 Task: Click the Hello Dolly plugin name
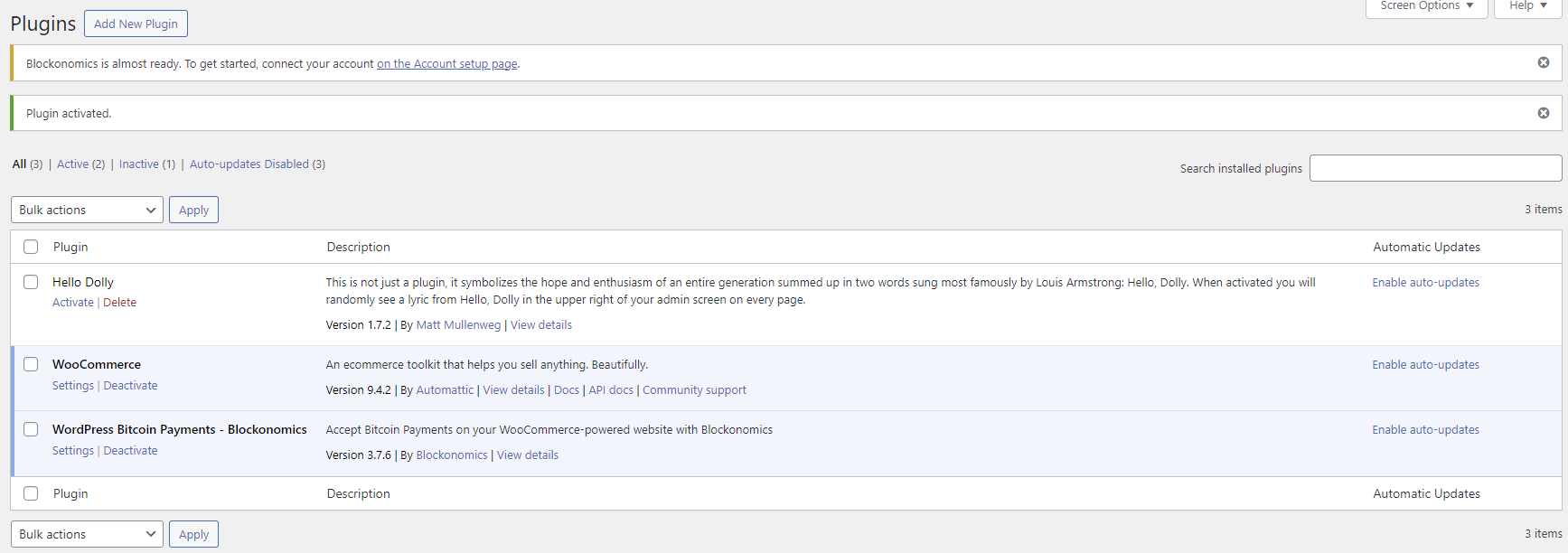click(83, 282)
